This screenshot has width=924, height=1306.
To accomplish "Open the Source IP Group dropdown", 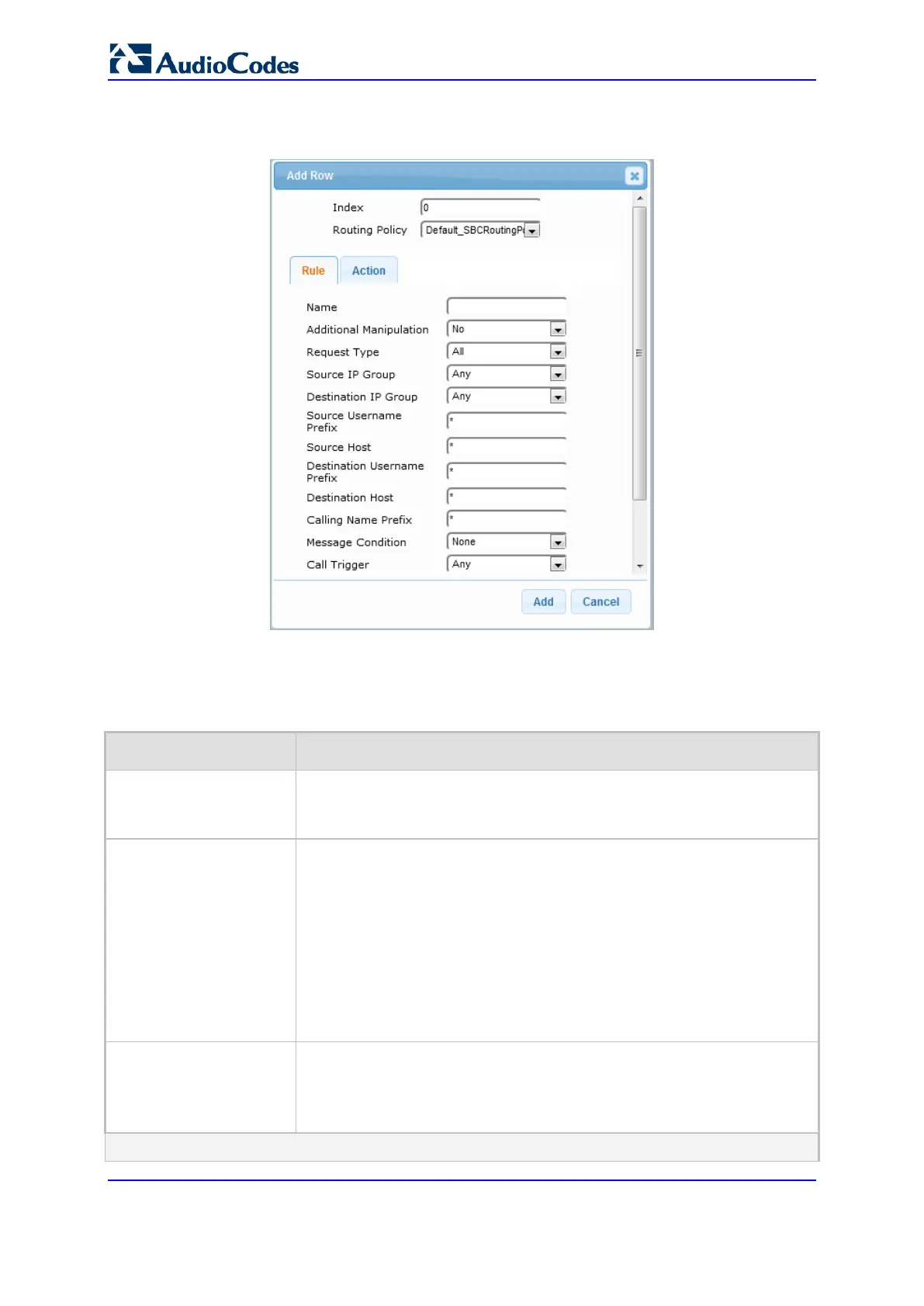I will [x=507, y=374].
